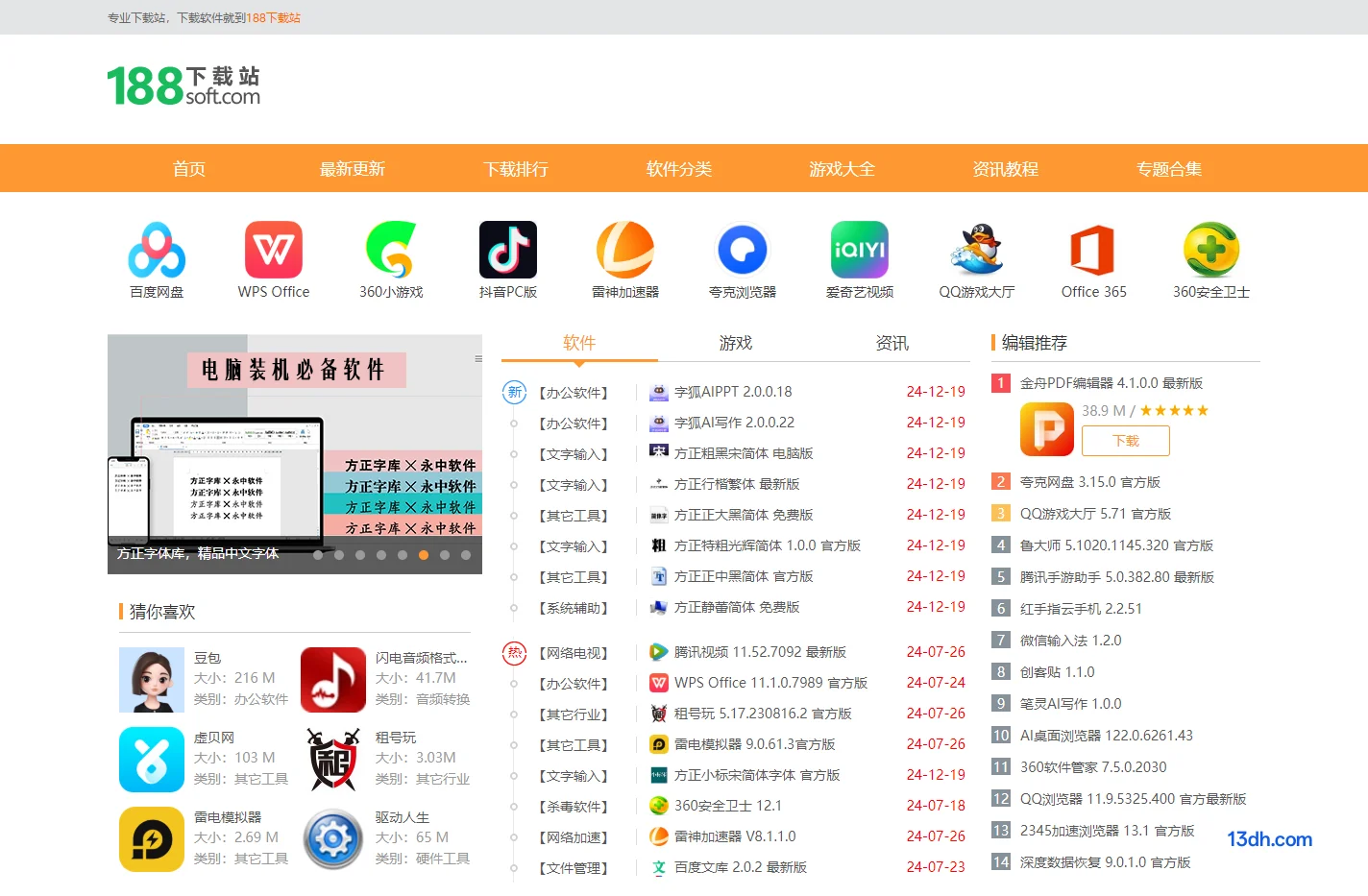The width and height of the screenshot is (1368, 896).
Task: Open the 188下载站 link in top bar
Action: 274,17
